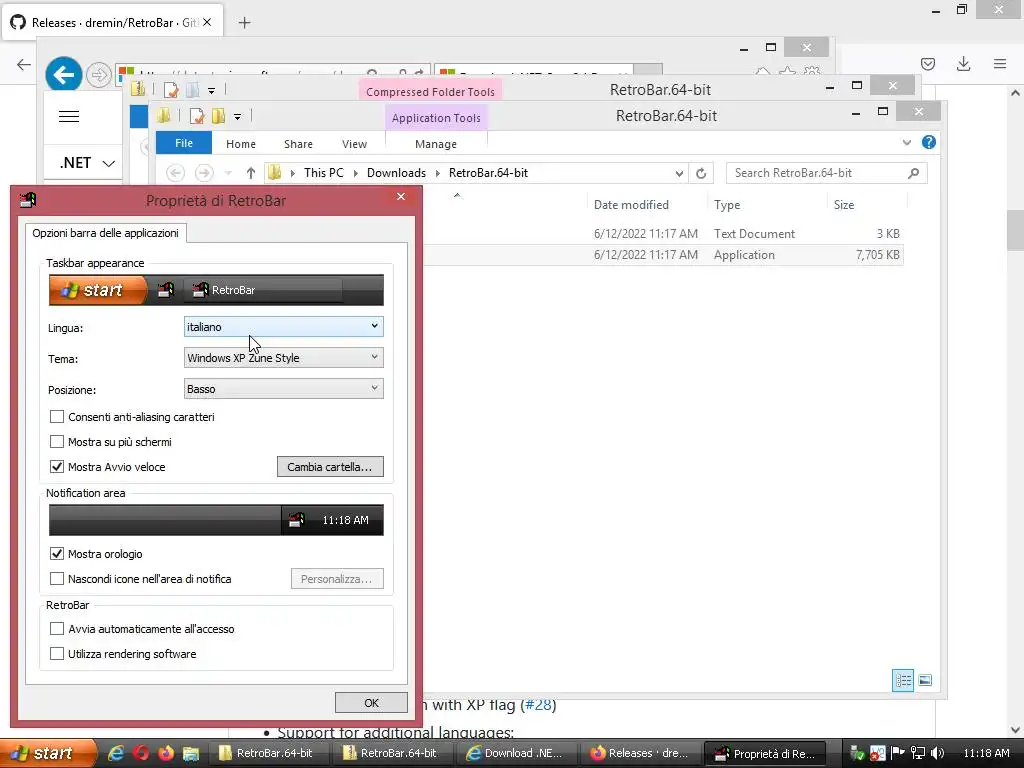Switch to the Home ribbon tab

241,144
